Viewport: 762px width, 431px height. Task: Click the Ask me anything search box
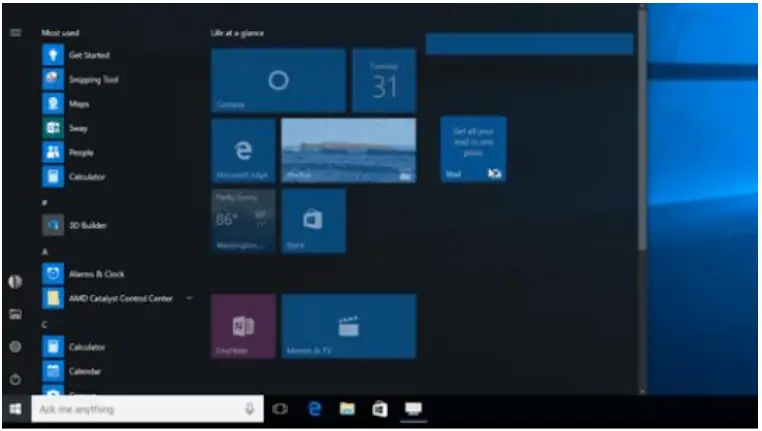click(x=147, y=409)
